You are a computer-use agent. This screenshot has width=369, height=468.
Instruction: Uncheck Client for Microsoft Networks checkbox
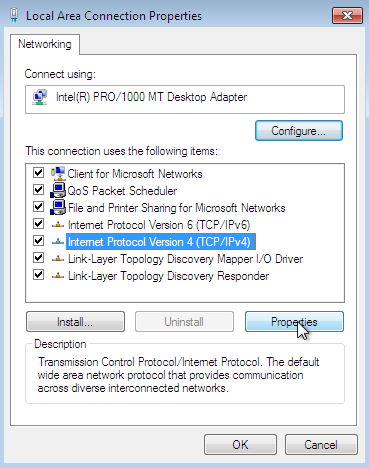38,173
